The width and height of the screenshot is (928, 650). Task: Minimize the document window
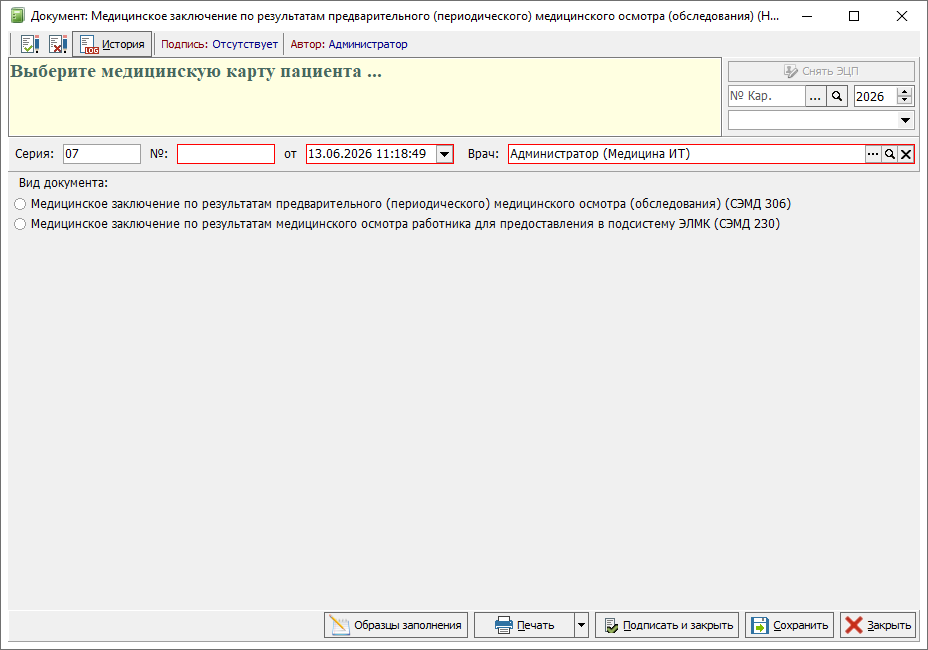(807, 16)
